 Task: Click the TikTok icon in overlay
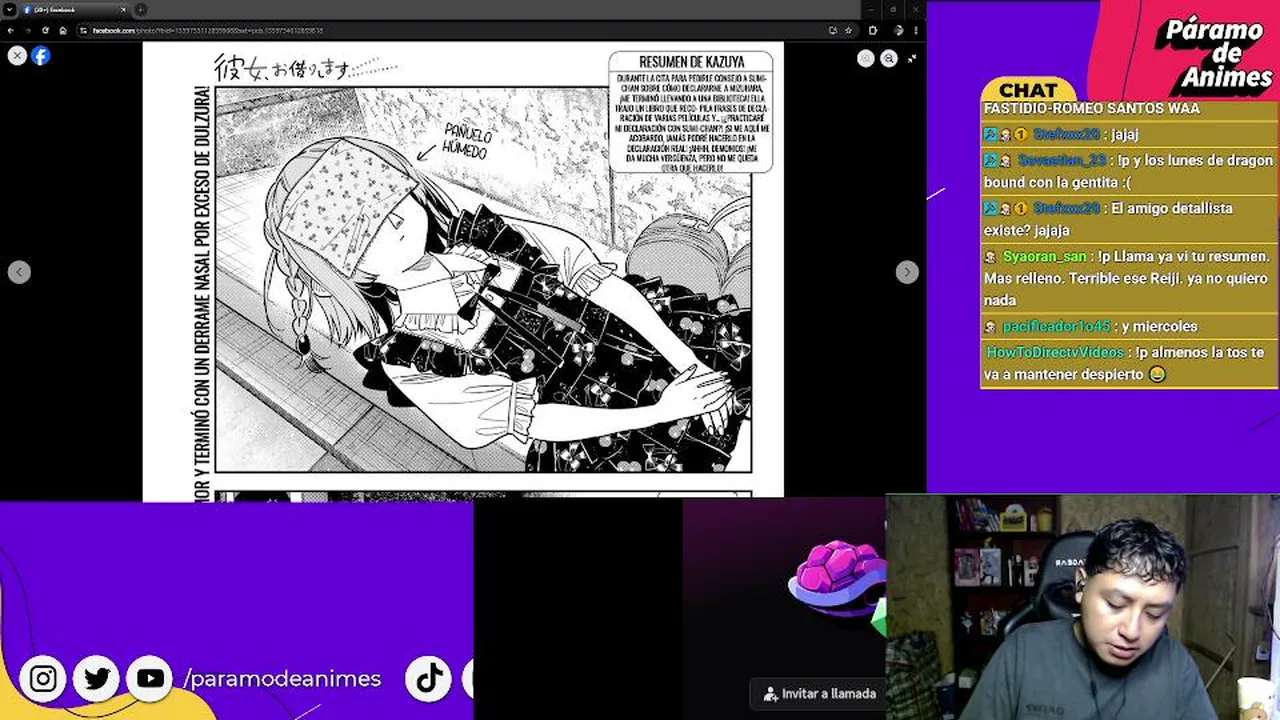pos(430,679)
